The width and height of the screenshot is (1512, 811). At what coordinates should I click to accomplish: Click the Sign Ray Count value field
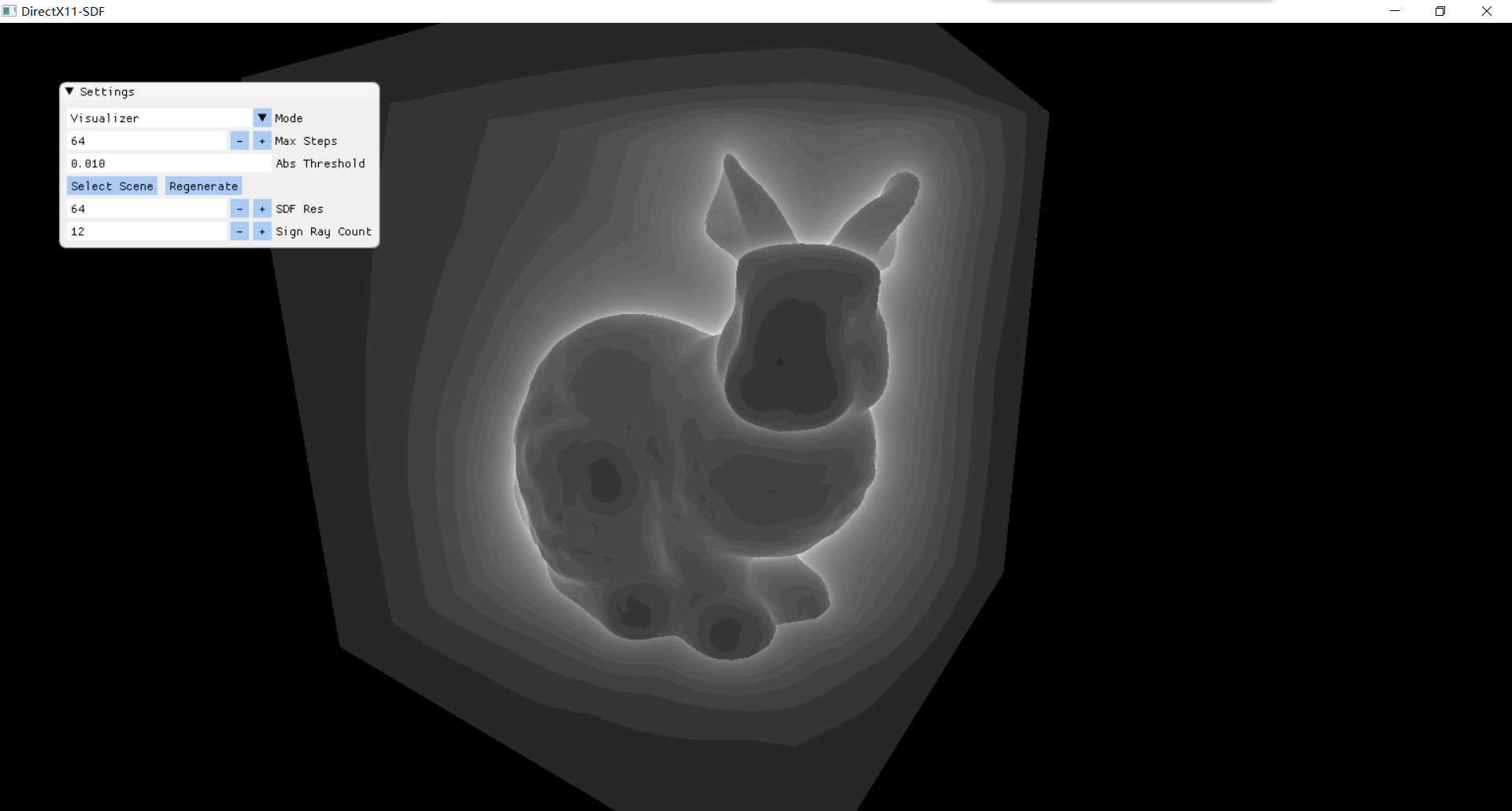(147, 231)
